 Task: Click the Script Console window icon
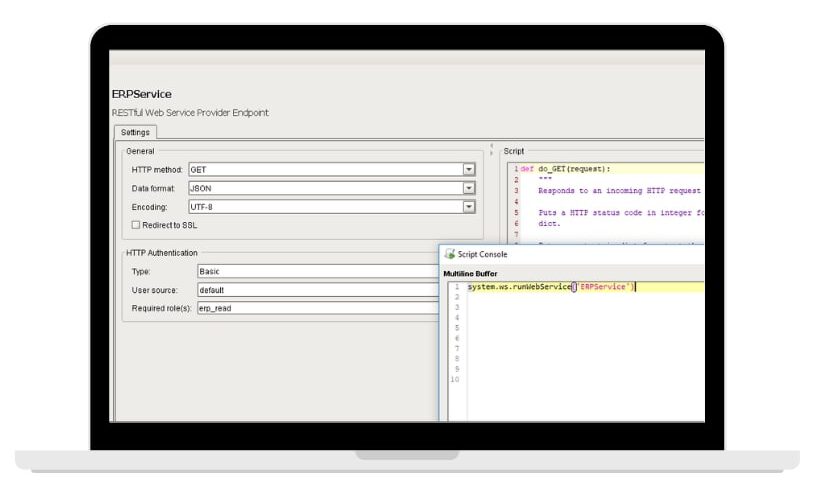coord(449,255)
